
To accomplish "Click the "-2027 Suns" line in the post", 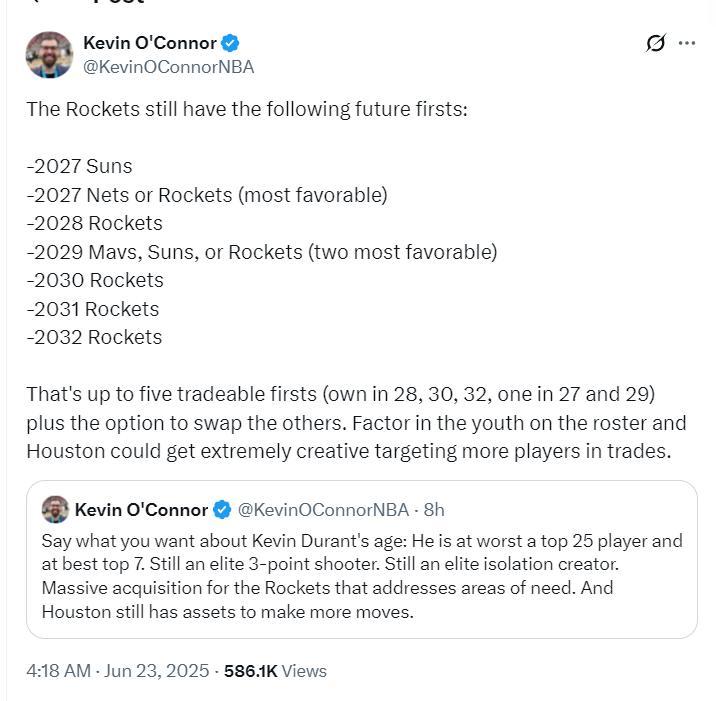I will tap(80, 166).
